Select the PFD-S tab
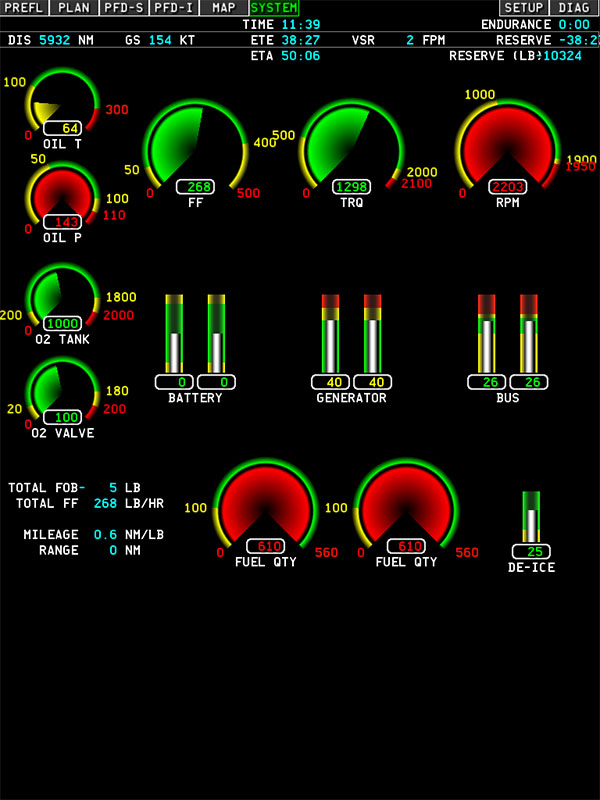The image size is (600, 800). (x=124, y=8)
